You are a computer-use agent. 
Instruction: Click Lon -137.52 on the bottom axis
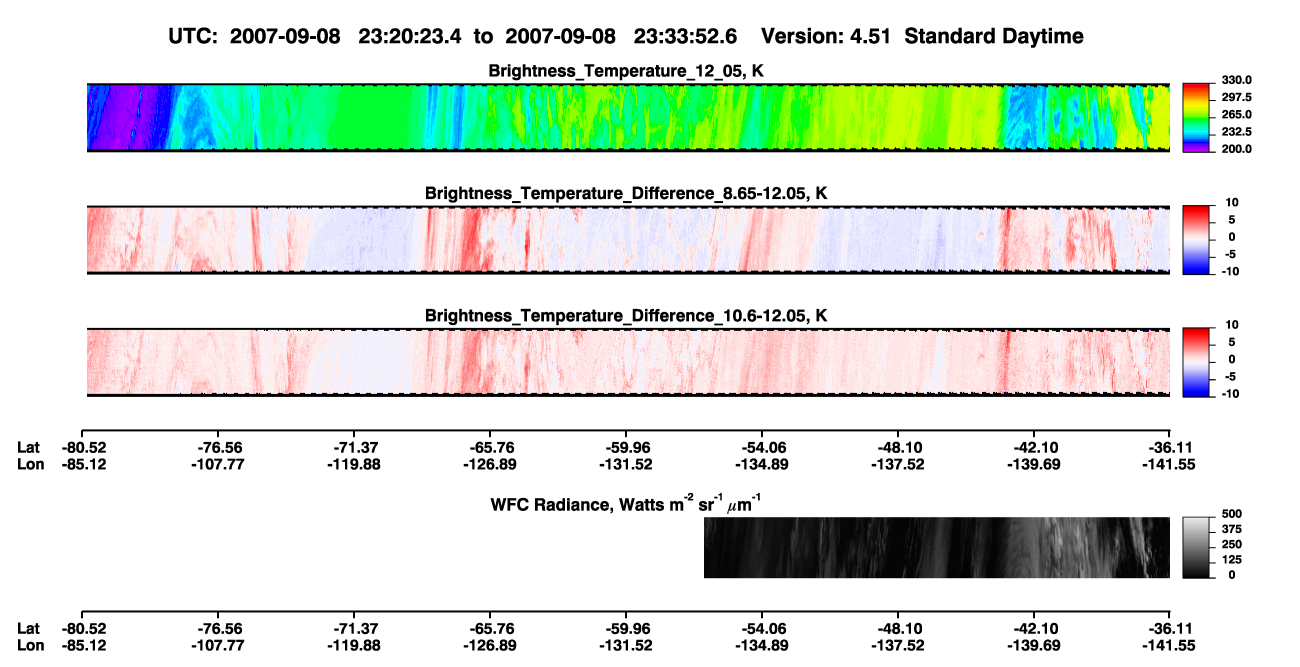click(898, 645)
